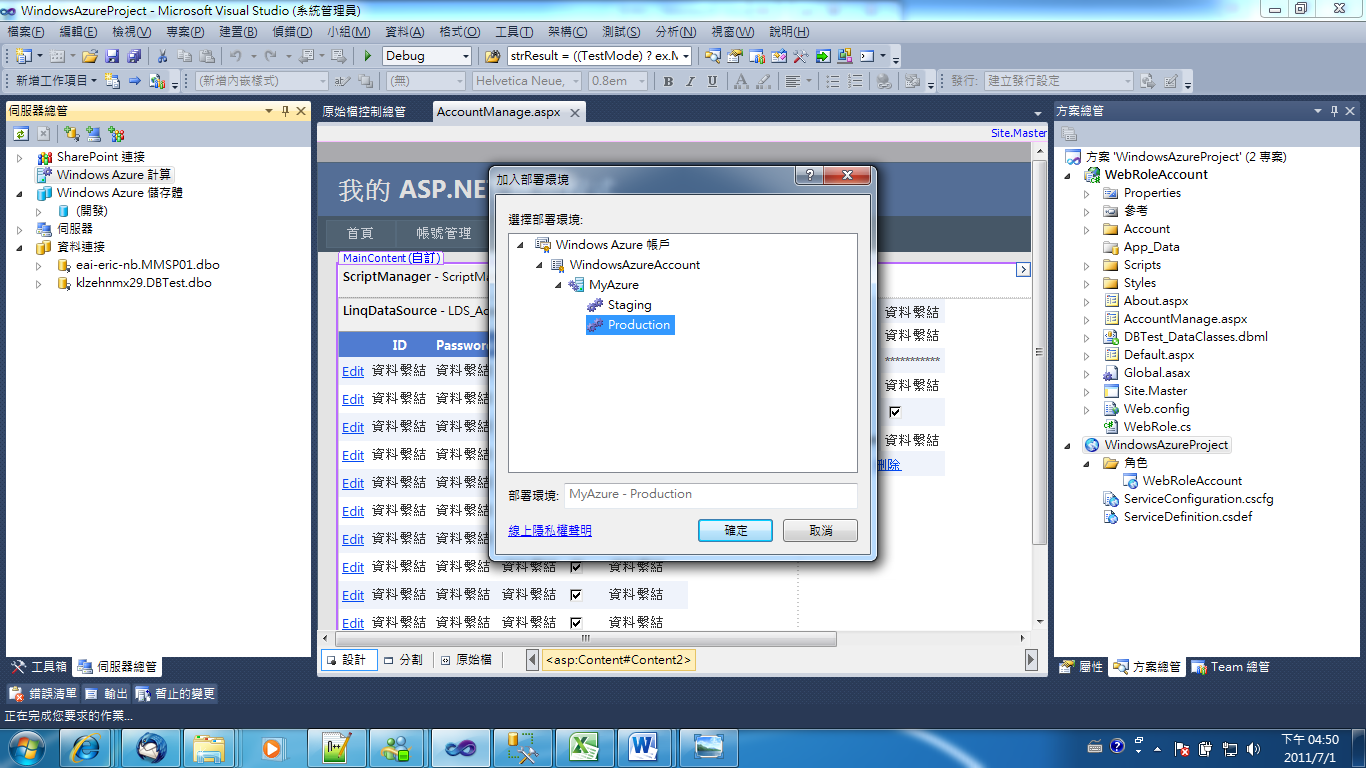Select the Staging deployment environment
Viewport: 1366px width, 768px height.
[x=629, y=305]
